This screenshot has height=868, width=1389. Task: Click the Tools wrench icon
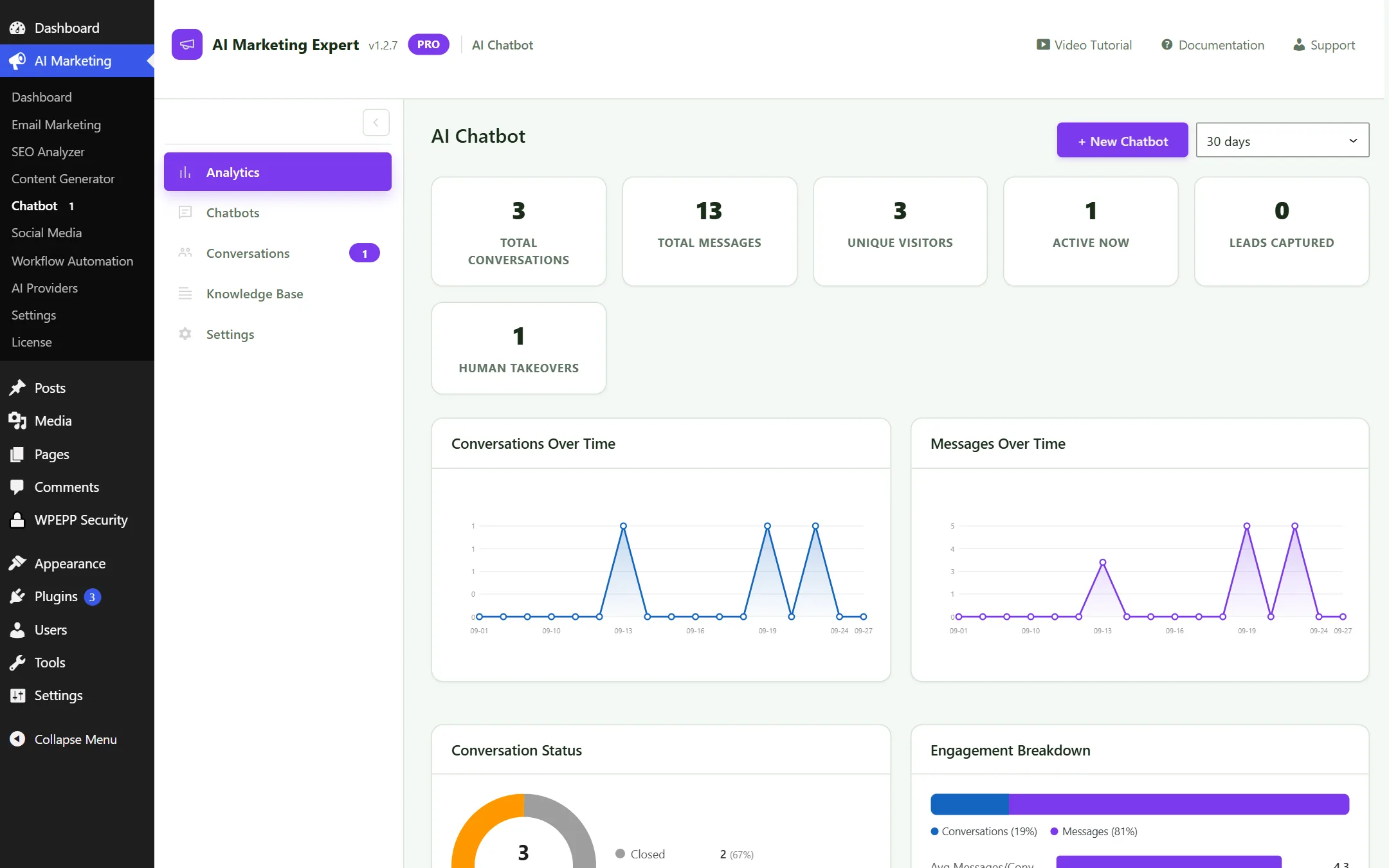(x=17, y=662)
